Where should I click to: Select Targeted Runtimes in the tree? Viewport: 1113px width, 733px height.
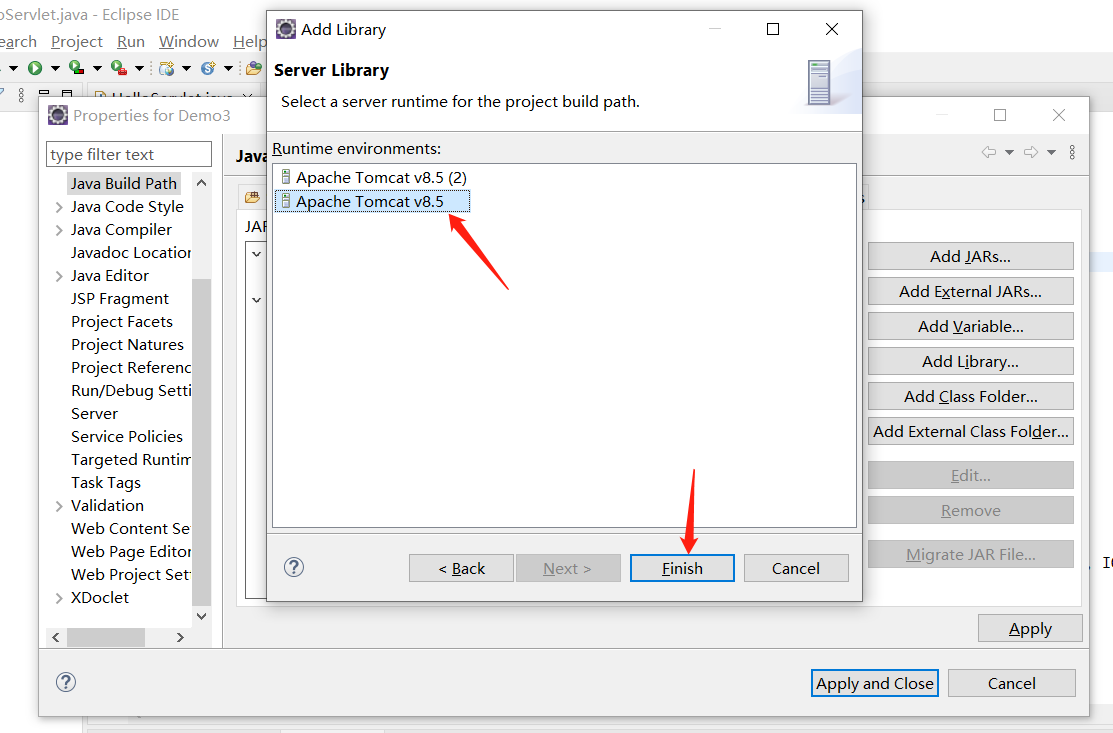click(131, 460)
